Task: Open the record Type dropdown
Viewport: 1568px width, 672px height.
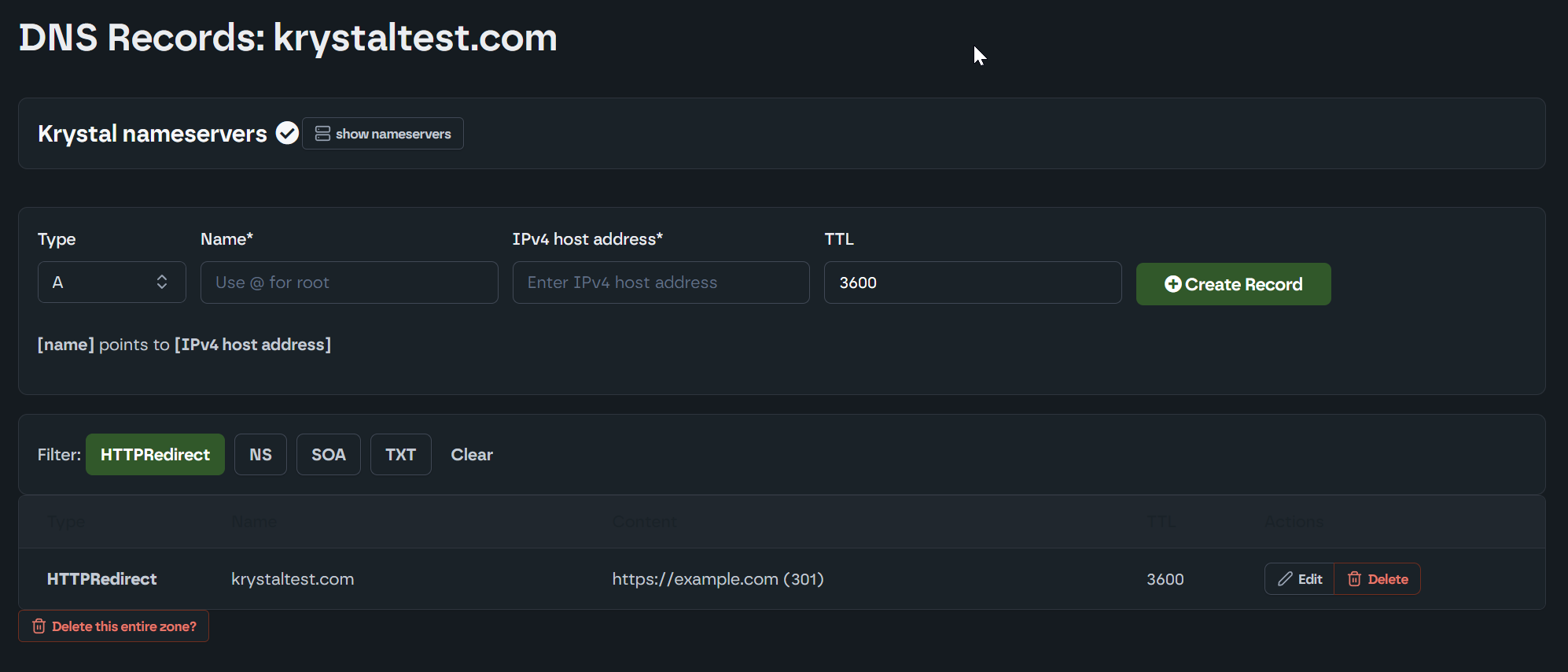Action: coord(111,282)
